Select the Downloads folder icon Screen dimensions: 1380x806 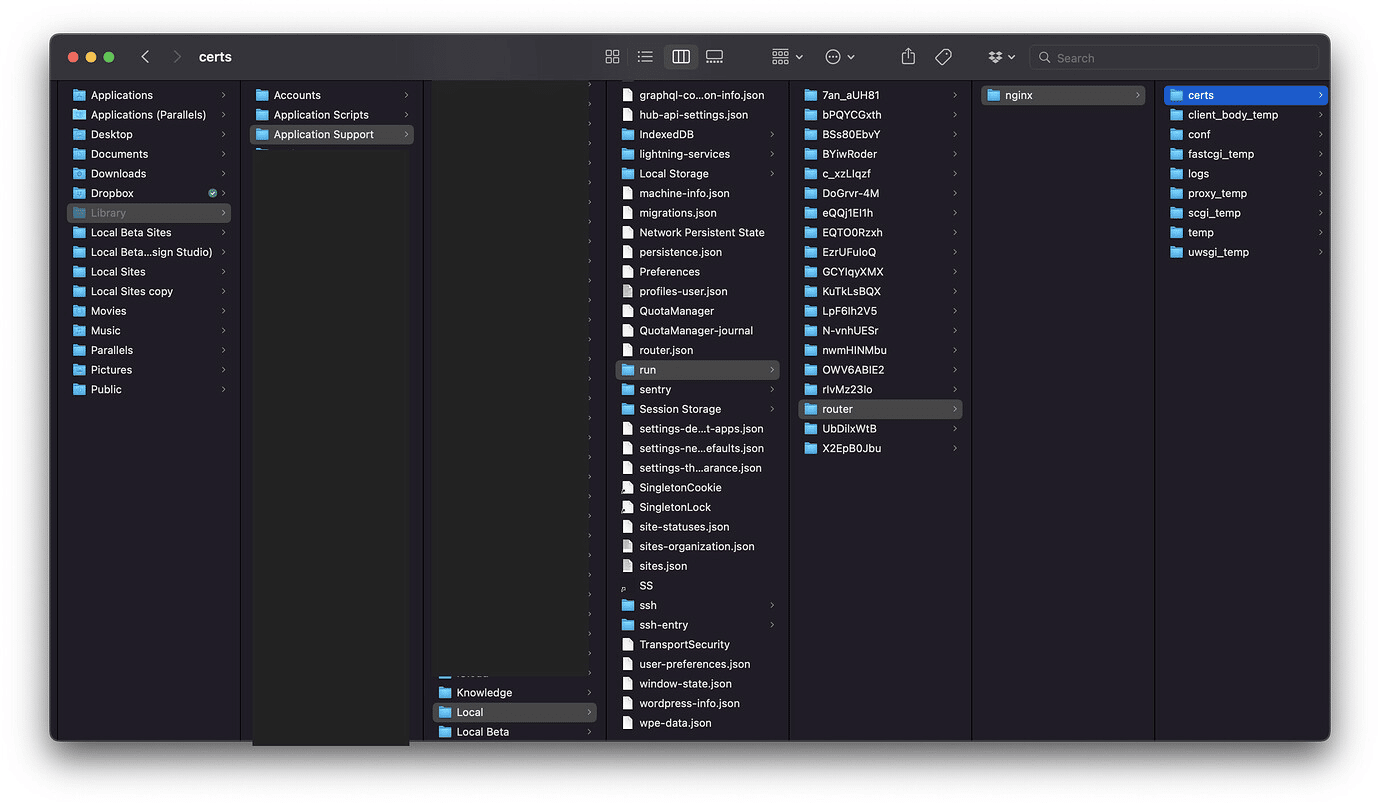click(x=80, y=173)
